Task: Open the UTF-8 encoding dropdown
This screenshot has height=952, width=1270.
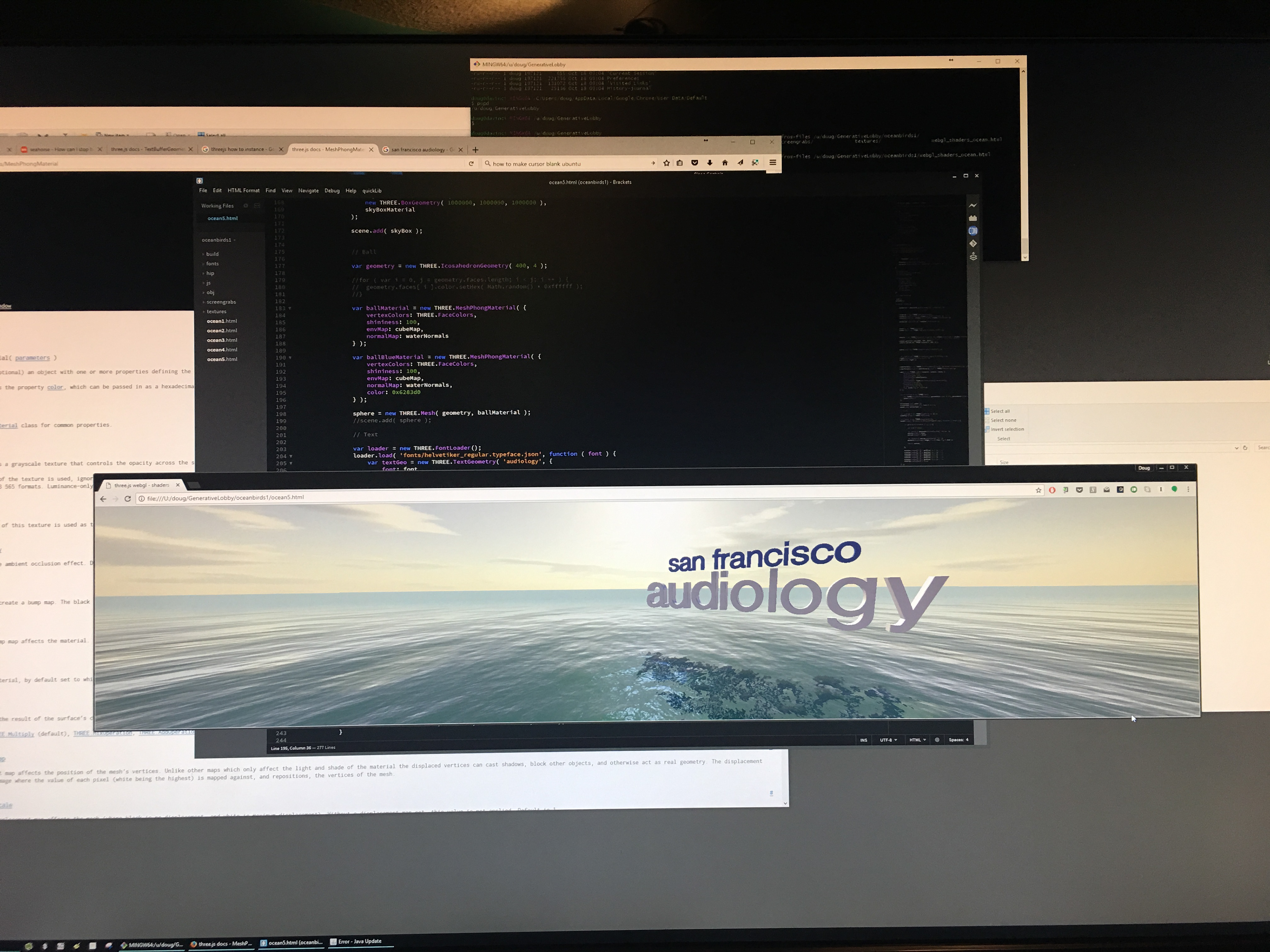Action: (x=888, y=740)
